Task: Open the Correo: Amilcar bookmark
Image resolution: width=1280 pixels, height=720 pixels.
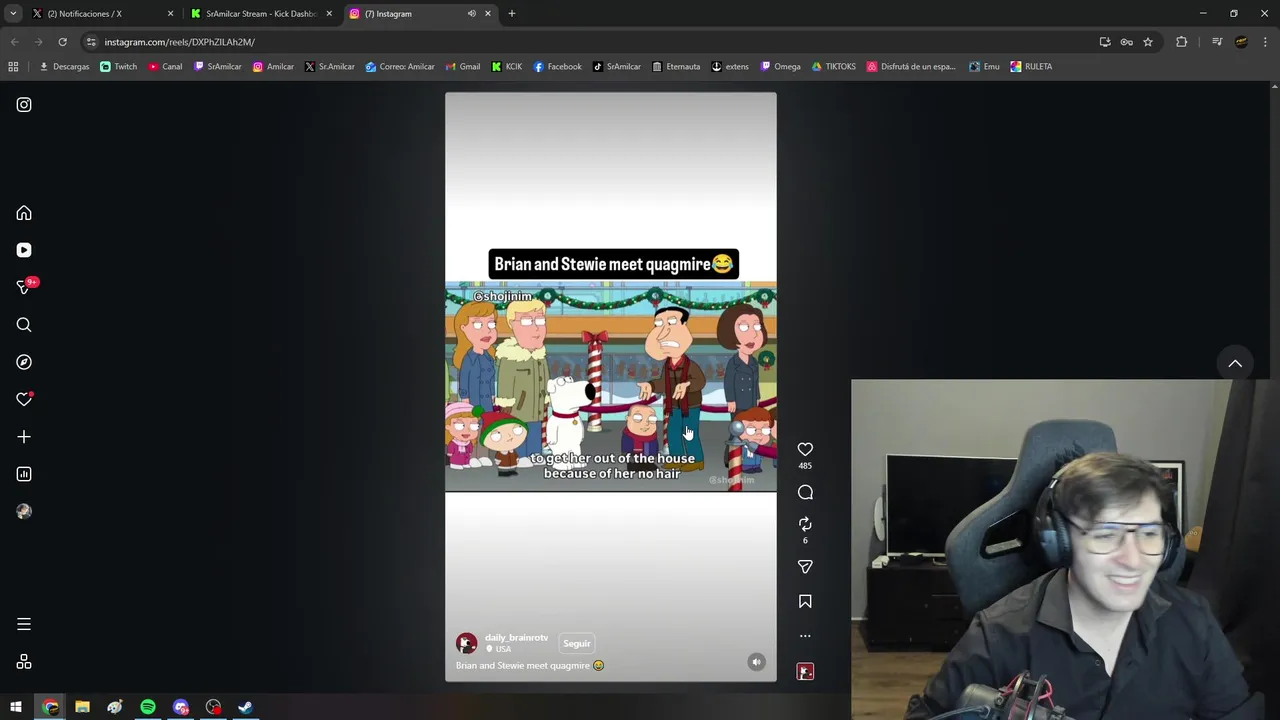Action: [399, 67]
